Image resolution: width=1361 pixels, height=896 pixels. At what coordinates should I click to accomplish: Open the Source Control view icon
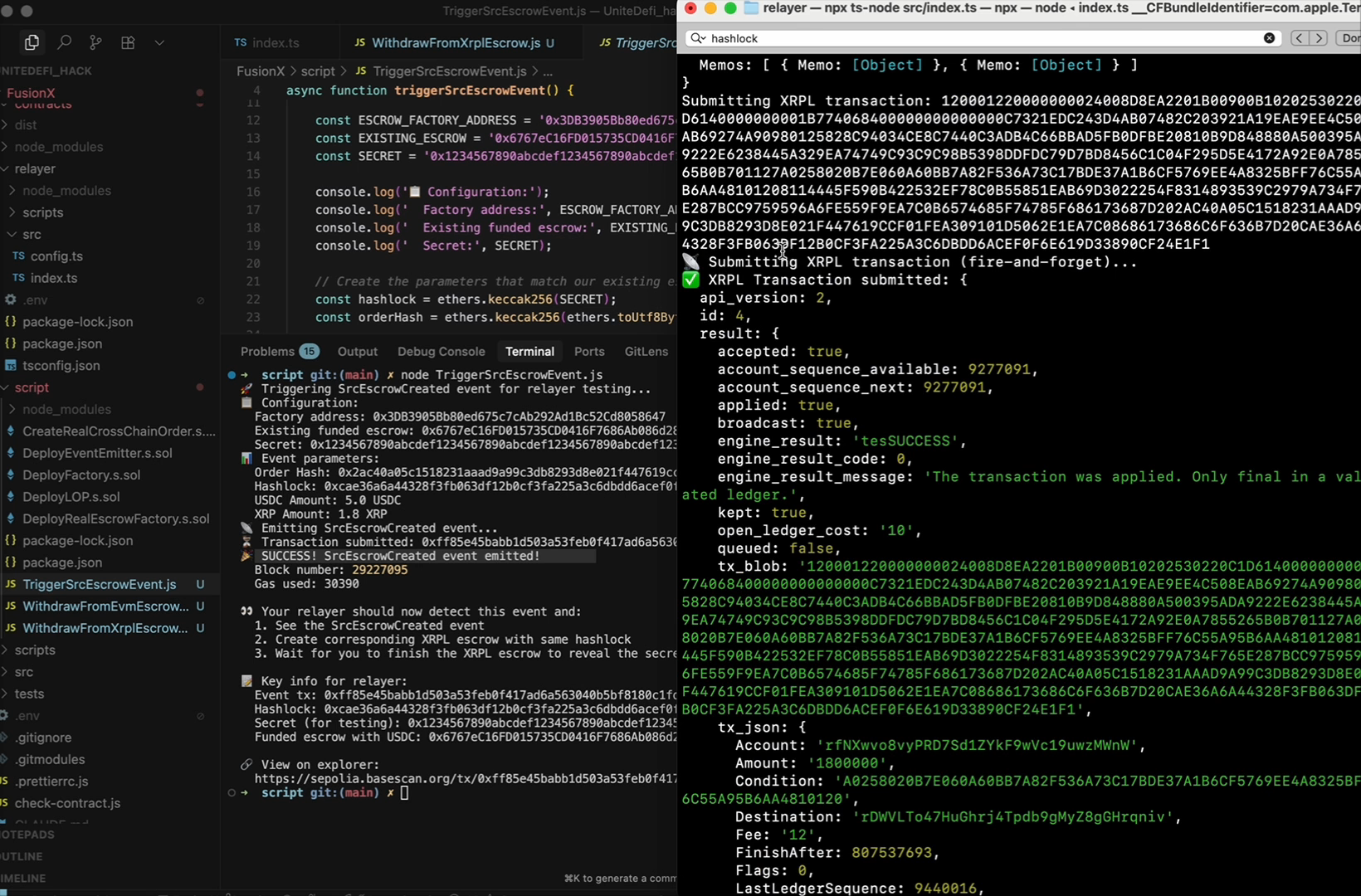coord(96,42)
